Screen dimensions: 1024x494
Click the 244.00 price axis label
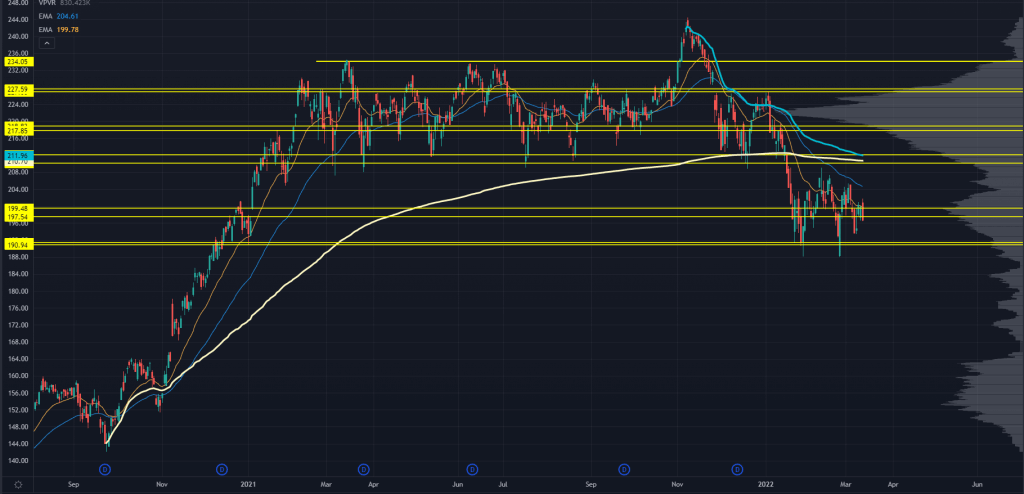(17, 20)
